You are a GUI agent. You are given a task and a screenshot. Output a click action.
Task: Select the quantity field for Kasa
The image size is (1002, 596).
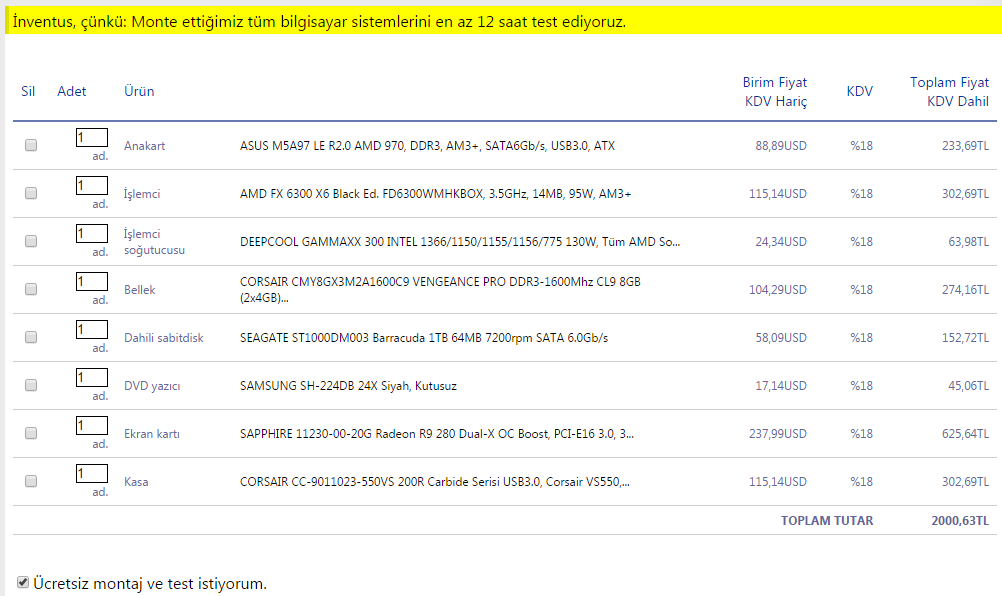(91, 473)
